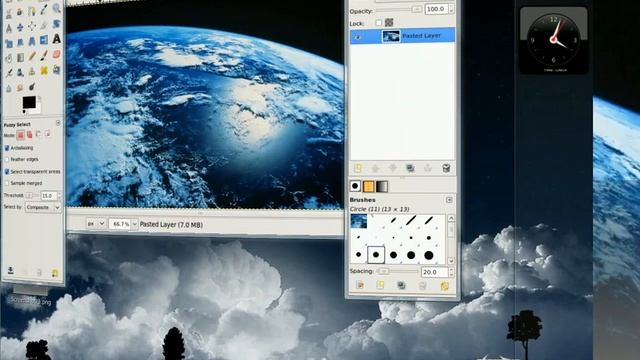
Task: Select the Paths tool
Action: pyautogui.click(x=32, y=11)
